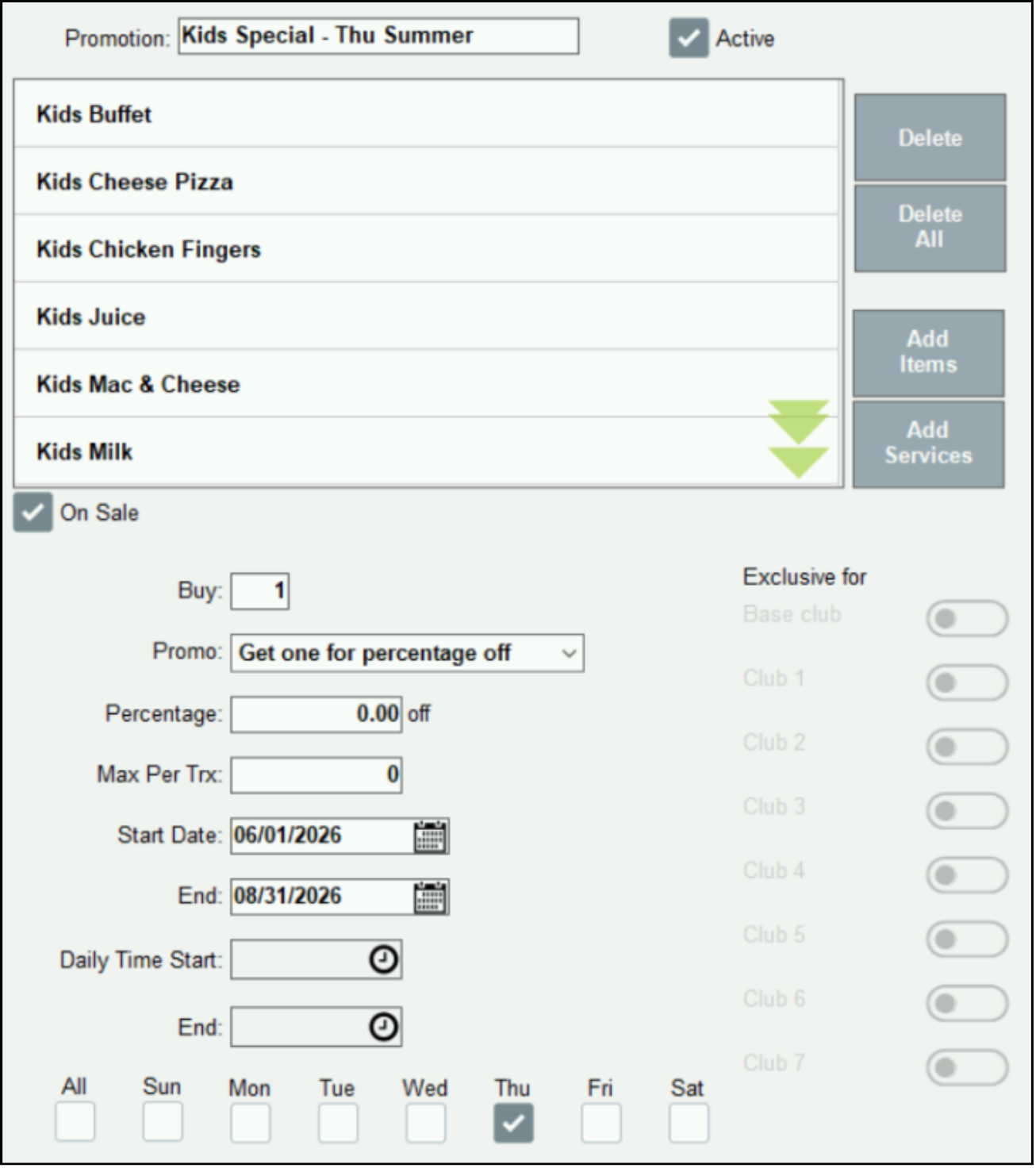This screenshot has height=1168, width=1036.
Task: Check the All days checkbox
Action: click(x=75, y=1122)
